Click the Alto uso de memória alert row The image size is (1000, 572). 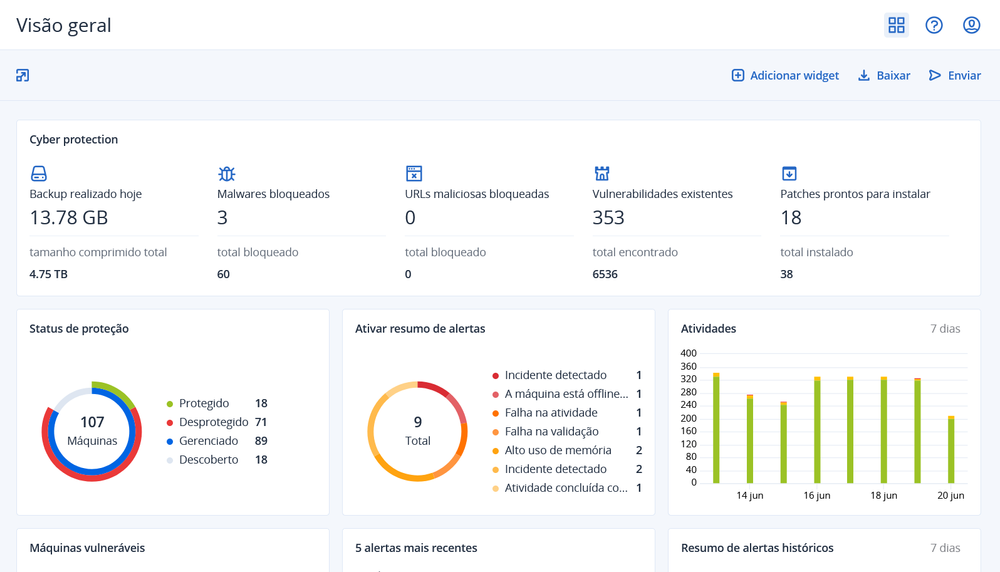[557, 450]
